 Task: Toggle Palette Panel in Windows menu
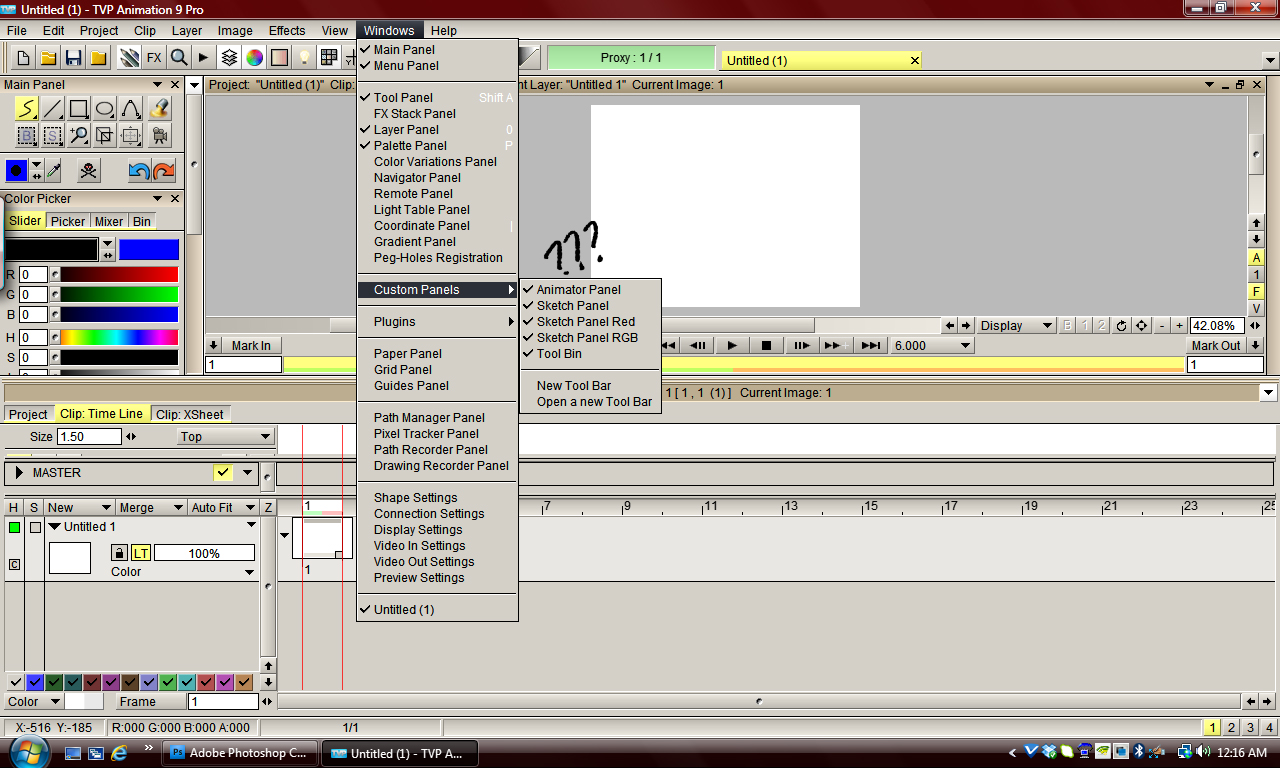pos(438,145)
